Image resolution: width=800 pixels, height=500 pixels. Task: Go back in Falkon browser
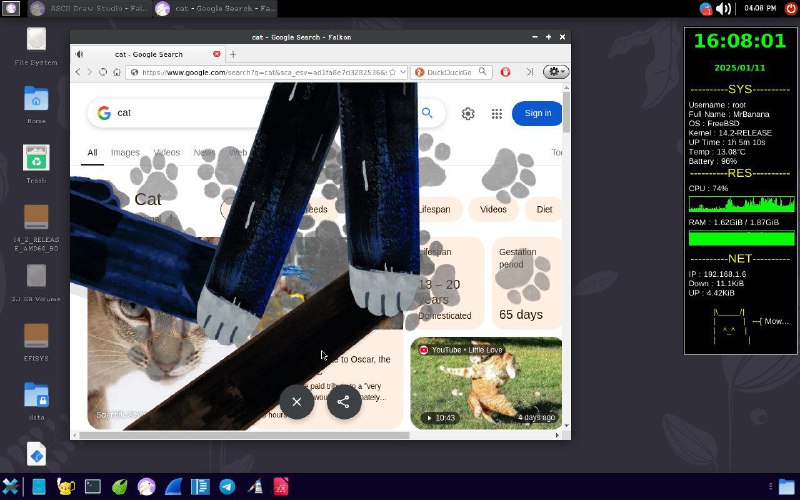click(x=78, y=72)
